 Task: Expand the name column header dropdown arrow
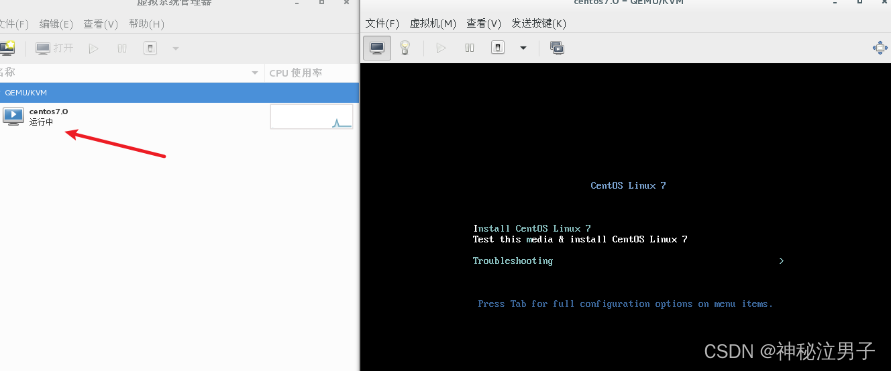tap(255, 73)
